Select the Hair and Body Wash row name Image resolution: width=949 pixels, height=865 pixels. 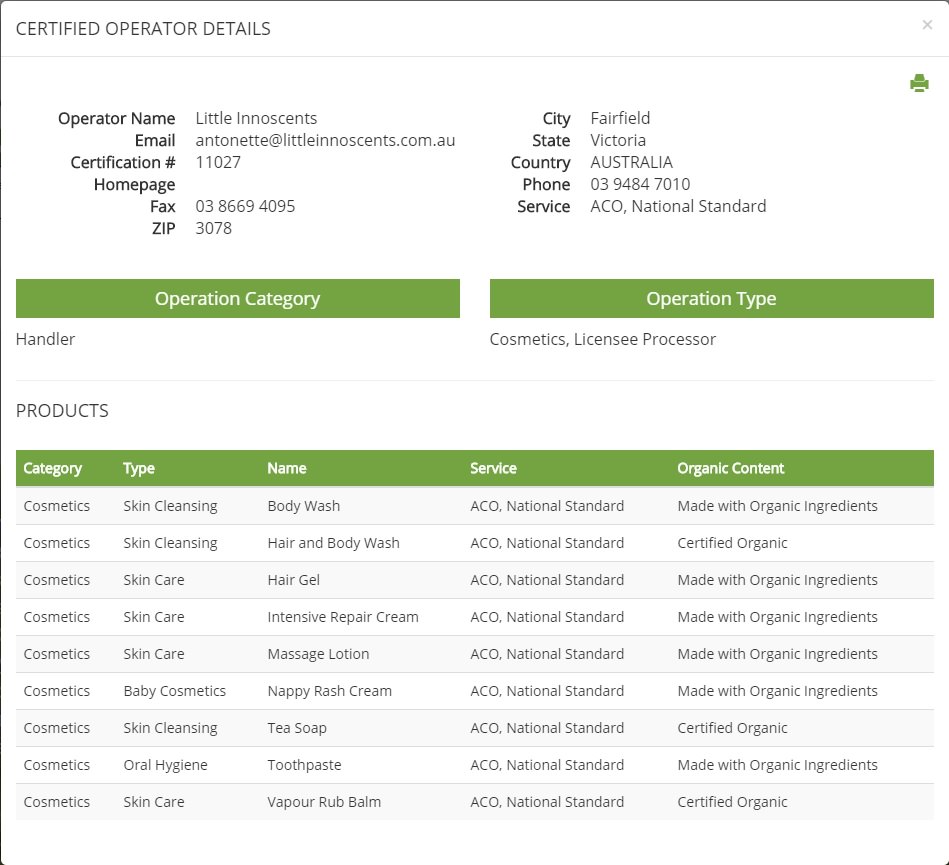coord(333,543)
